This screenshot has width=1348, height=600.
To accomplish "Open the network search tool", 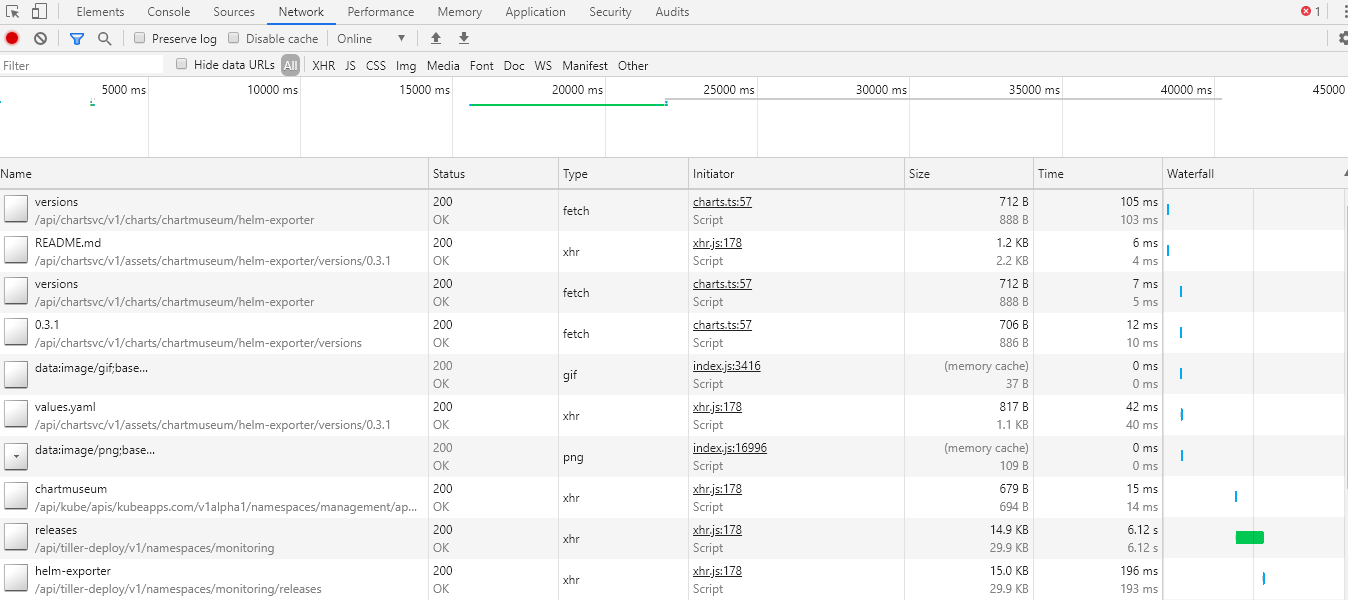I will pyautogui.click(x=105, y=38).
